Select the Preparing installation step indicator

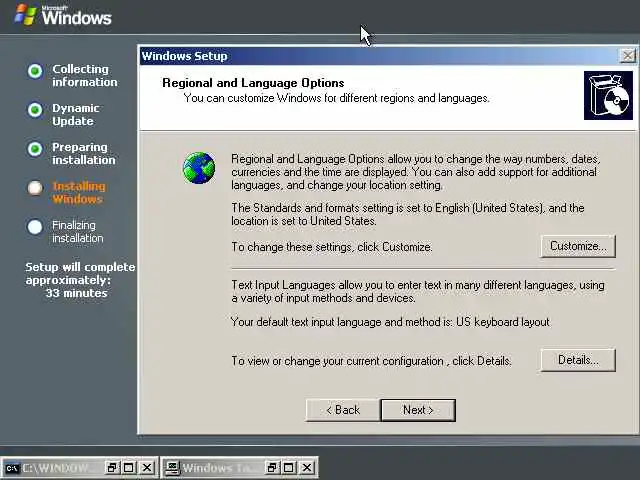35,149
